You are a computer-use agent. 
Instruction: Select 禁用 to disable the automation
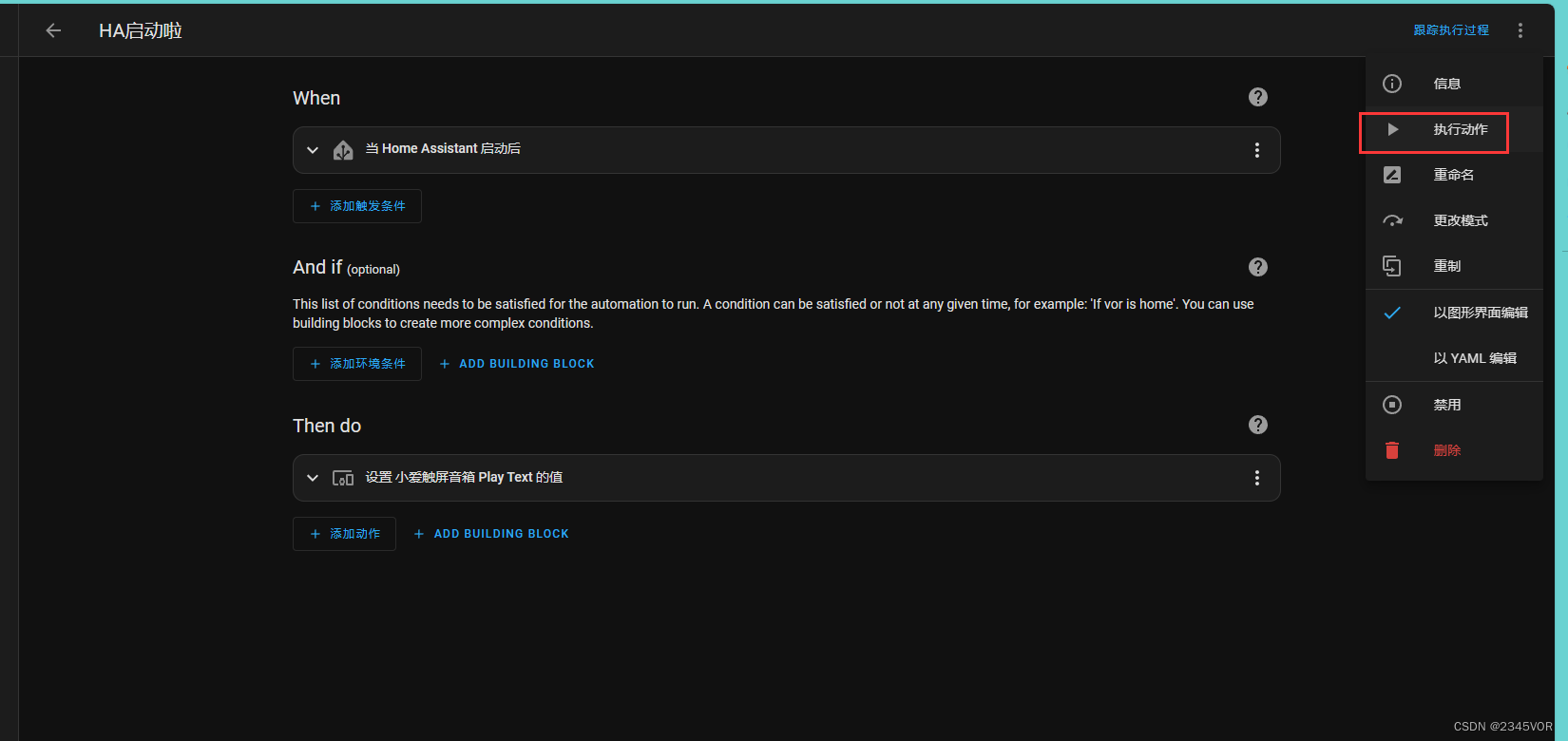coord(1454,405)
